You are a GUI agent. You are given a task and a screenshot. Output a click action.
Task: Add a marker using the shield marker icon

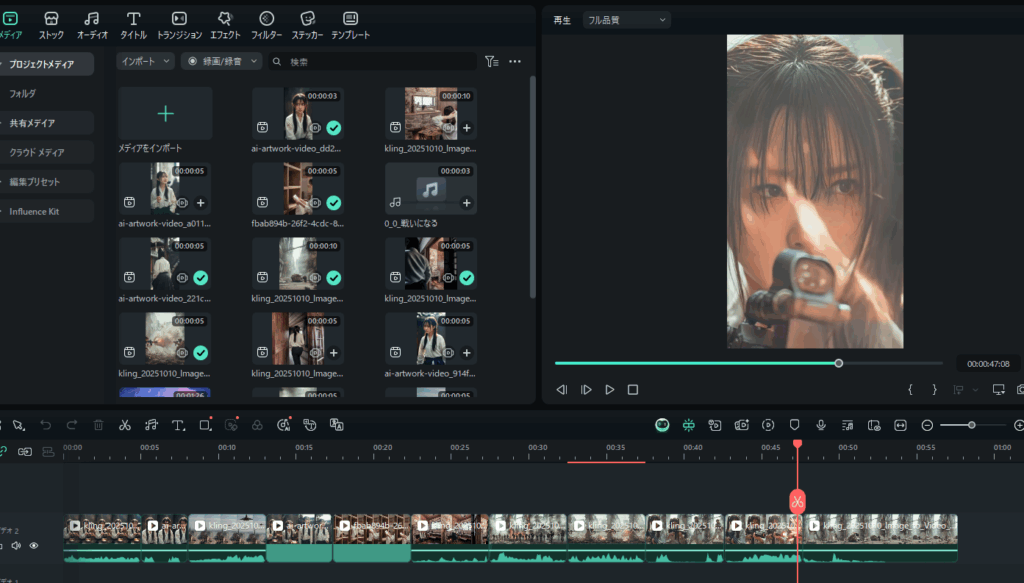pos(795,425)
